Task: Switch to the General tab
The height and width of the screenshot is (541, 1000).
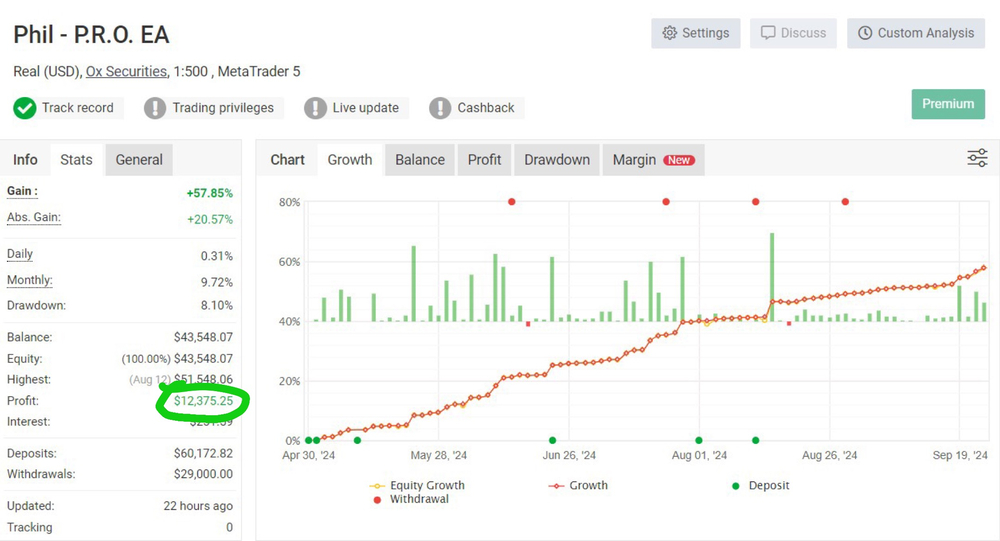Action: pos(139,159)
